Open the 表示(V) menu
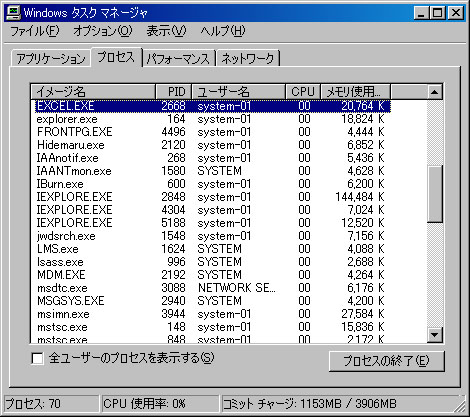470x417 pixels. point(166,31)
